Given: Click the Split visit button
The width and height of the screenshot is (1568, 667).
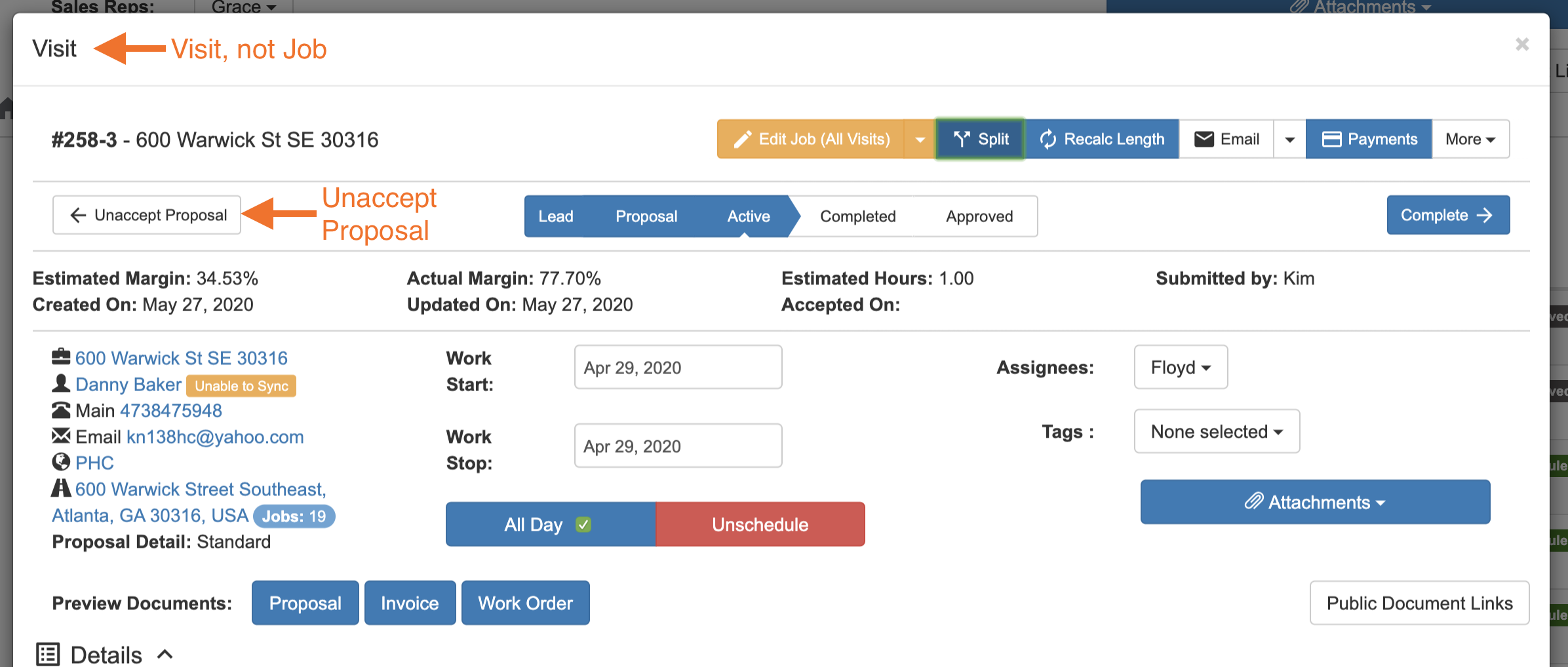Looking at the screenshot, I should coord(981,139).
